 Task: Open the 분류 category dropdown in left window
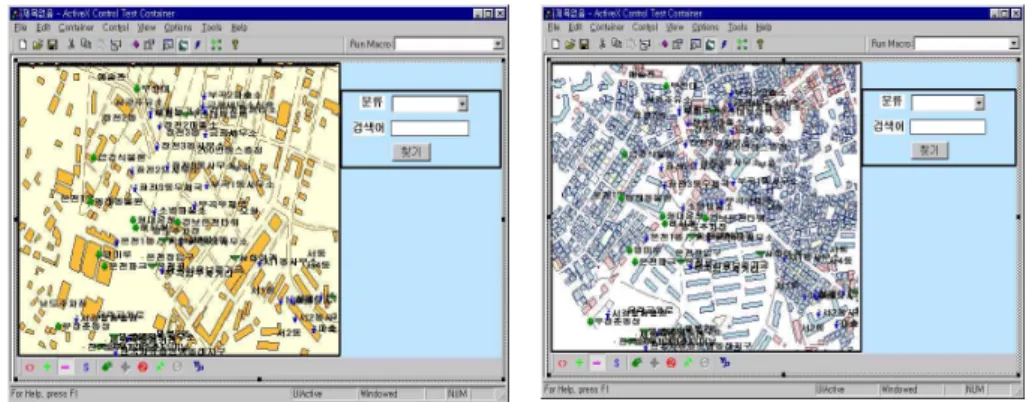click(x=462, y=104)
